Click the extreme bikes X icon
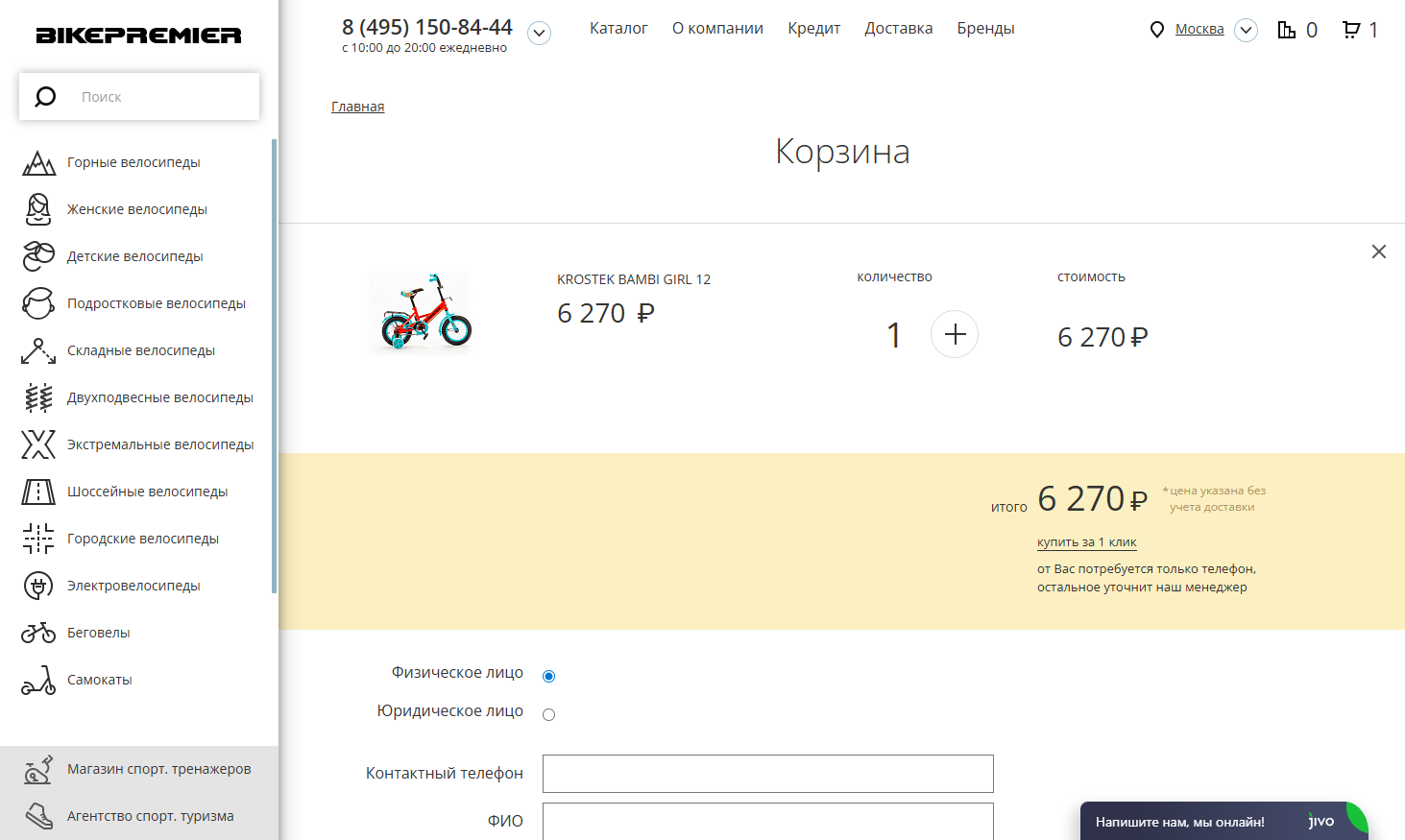Viewport: 1405px width, 840px height. coord(38,444)
